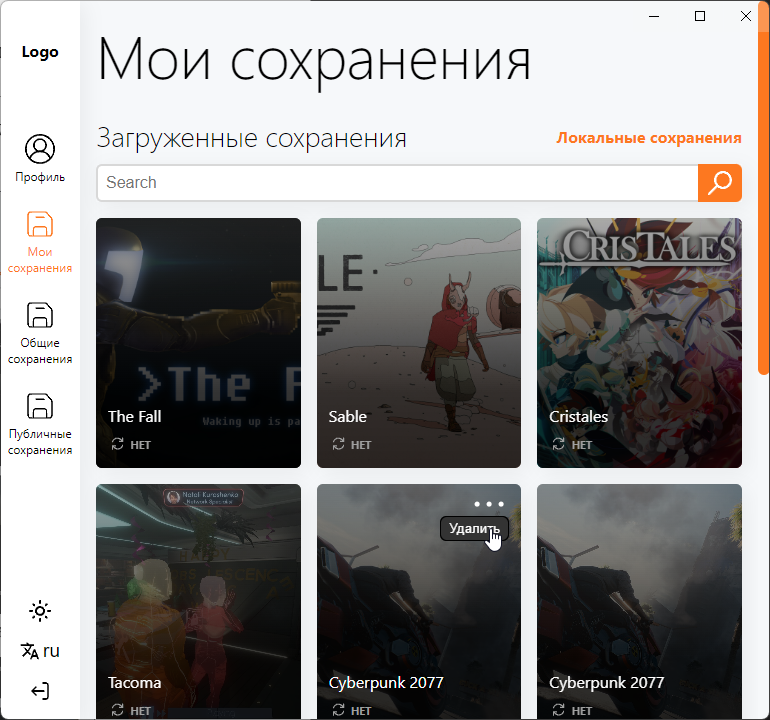Screen dimensions: 770x720
Task: Click The Fall title text
Action: 135,416
